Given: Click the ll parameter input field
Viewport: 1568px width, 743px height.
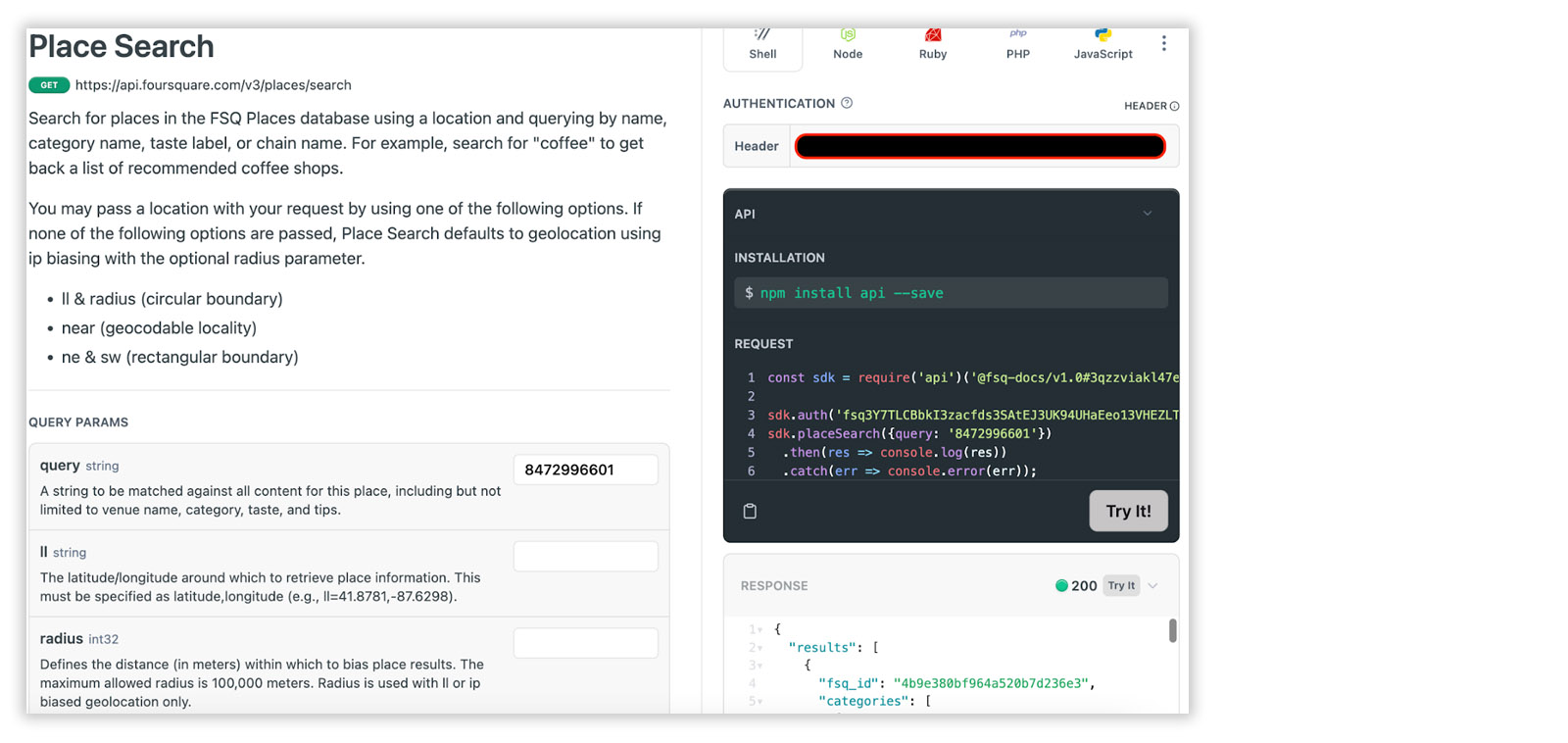Looking at the screenshot, I should (585, 556).
